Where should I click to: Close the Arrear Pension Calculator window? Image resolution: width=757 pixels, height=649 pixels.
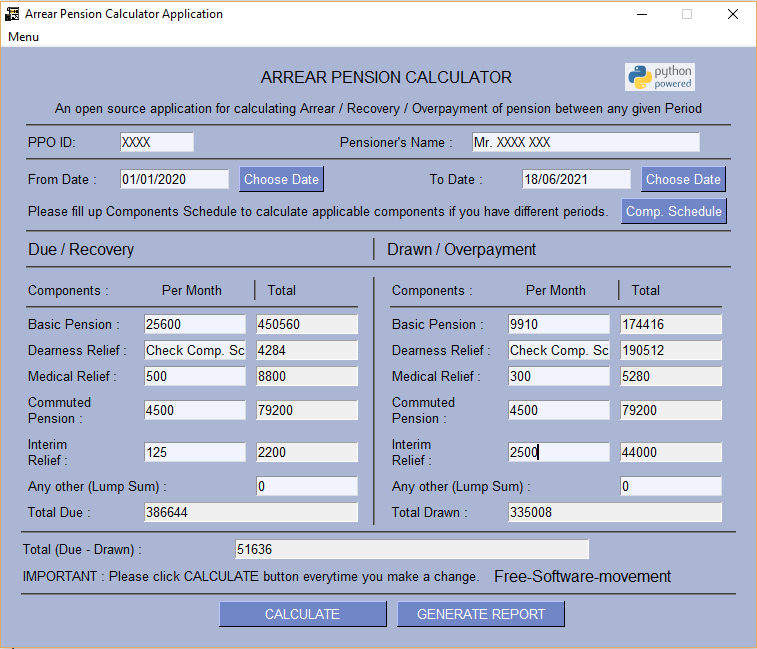click(732, 14)
